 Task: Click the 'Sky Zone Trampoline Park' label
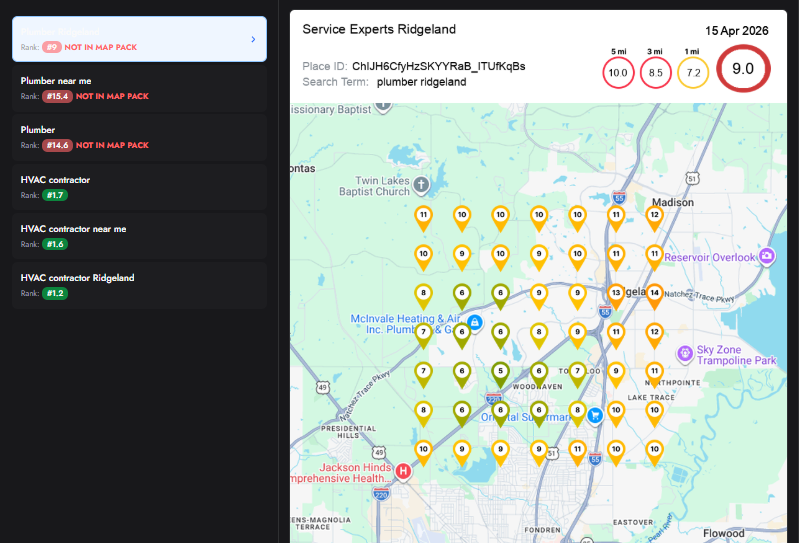(736, 355)
